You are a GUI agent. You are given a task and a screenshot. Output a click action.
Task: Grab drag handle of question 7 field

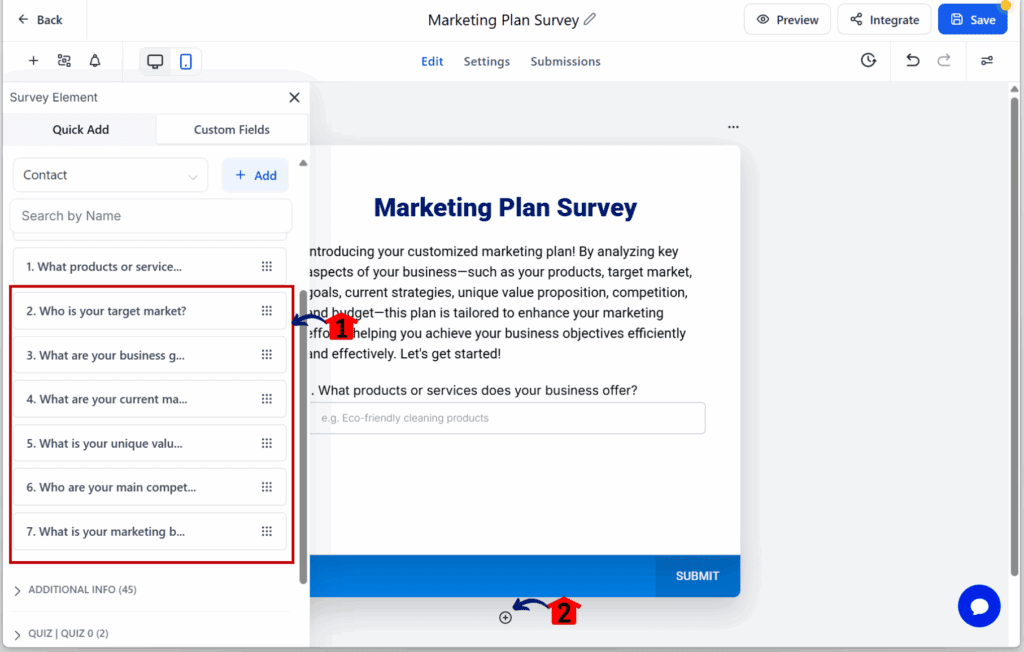pyautogui.click(x=266, y=531)
